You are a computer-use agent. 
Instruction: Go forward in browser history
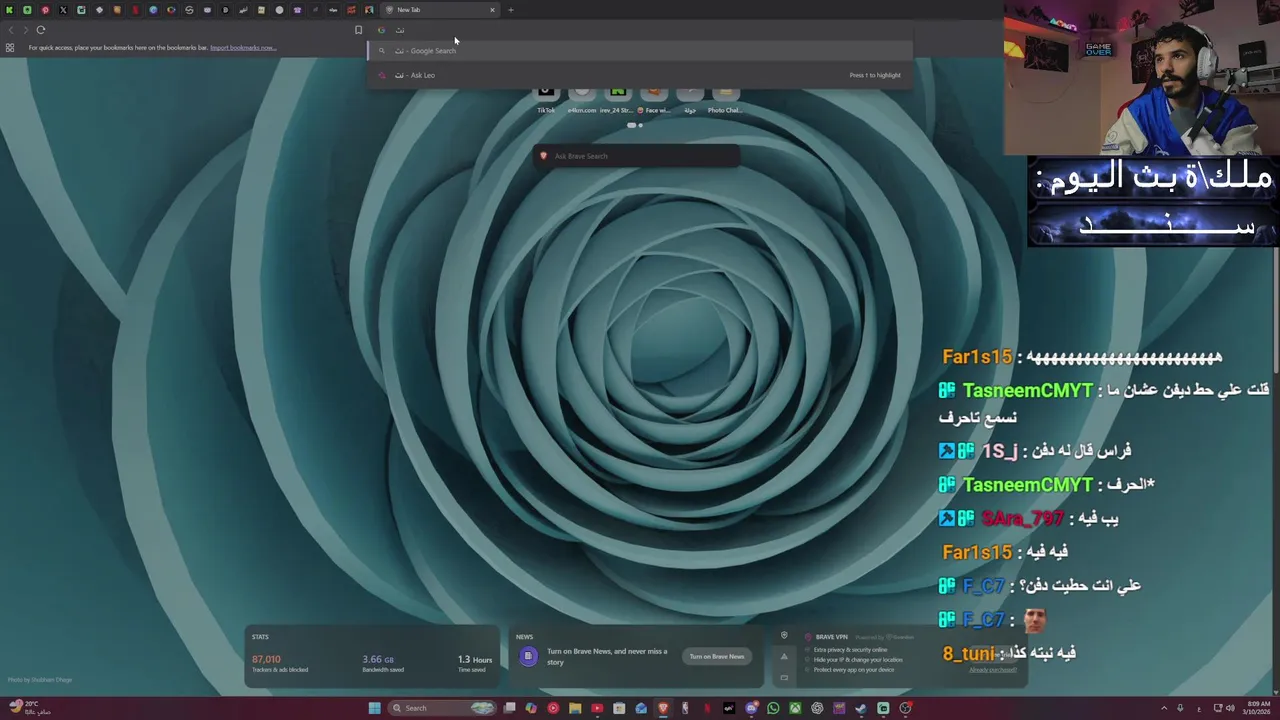(26, 30)
